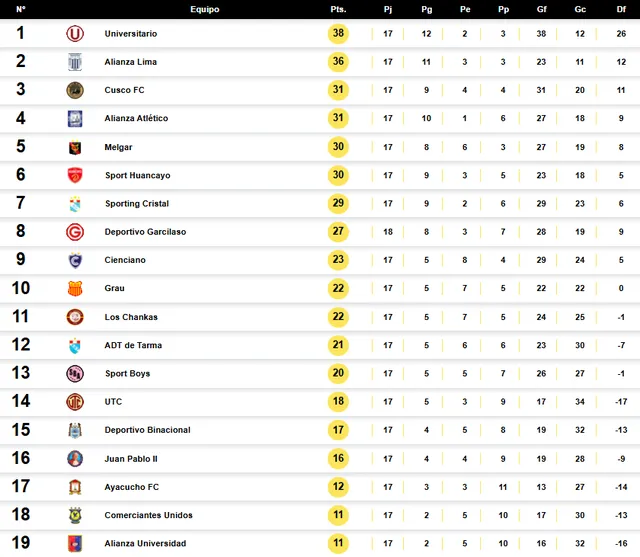Open the Sport Huancayo red crest
Viewport: 640px width, 557px height.
(75, 175)
